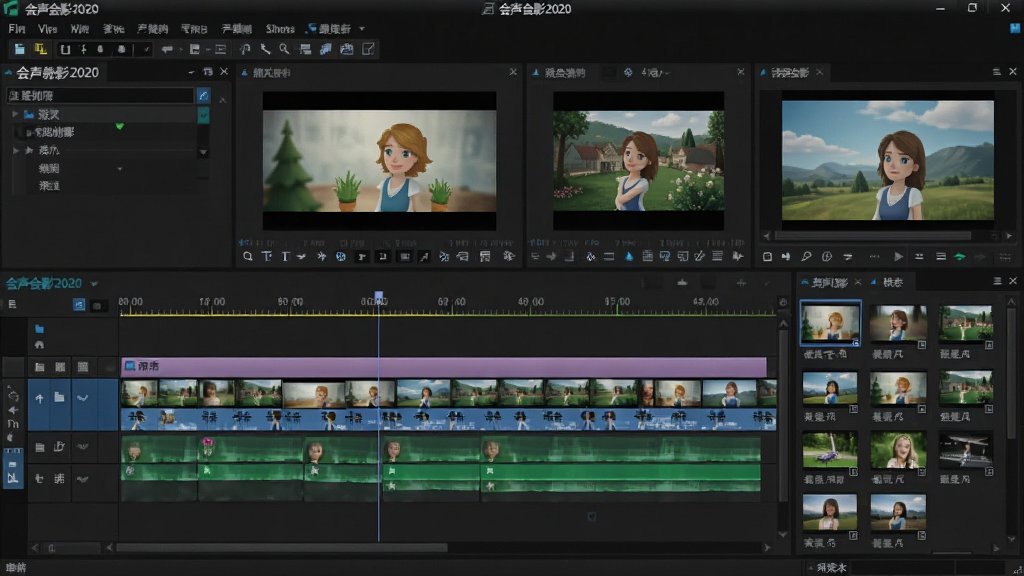This screenshot has width=1024, height=576.
Task: Close the left preview panel
Action: (x=513, y=72)
